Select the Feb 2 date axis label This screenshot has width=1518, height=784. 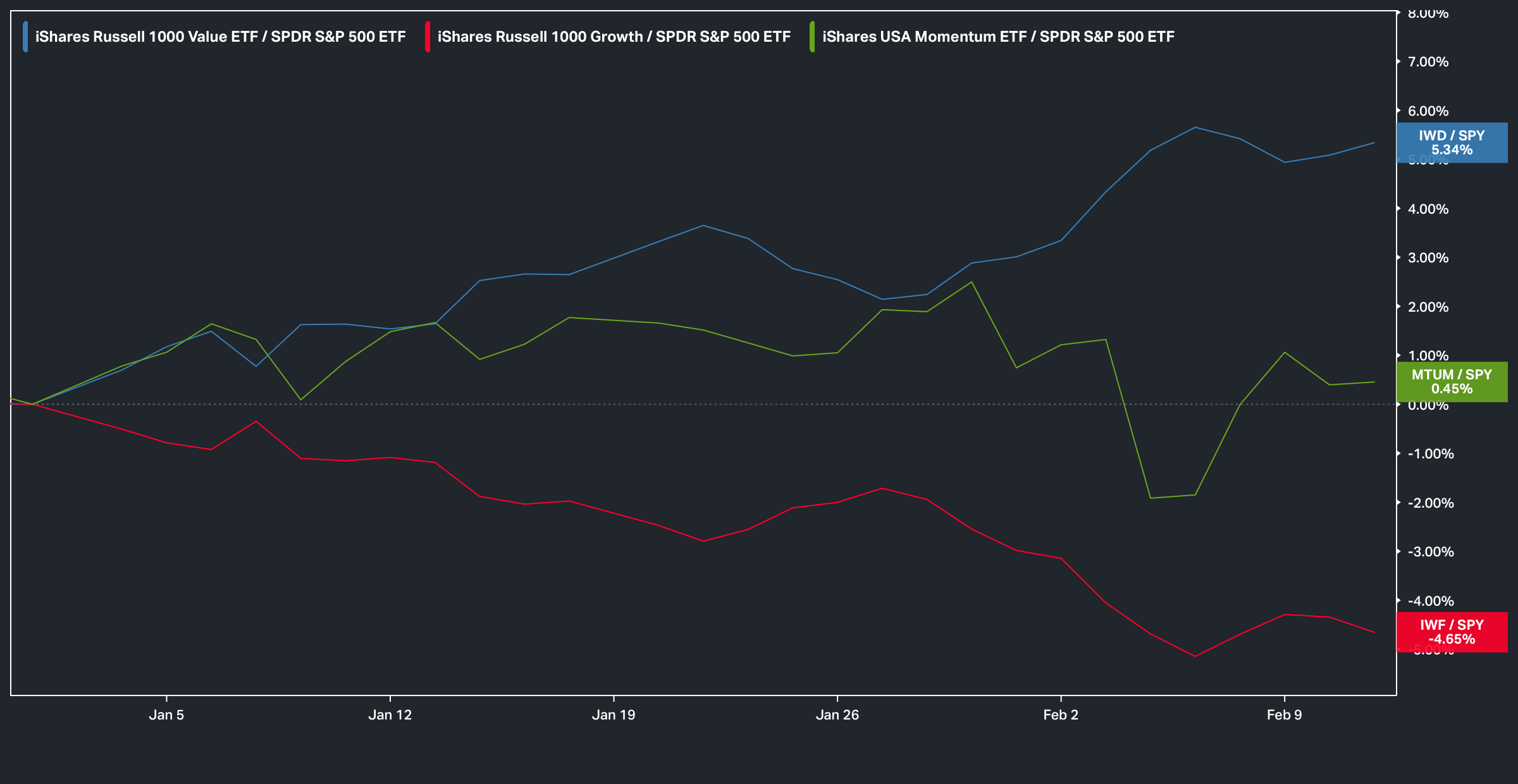point(1061,715)
